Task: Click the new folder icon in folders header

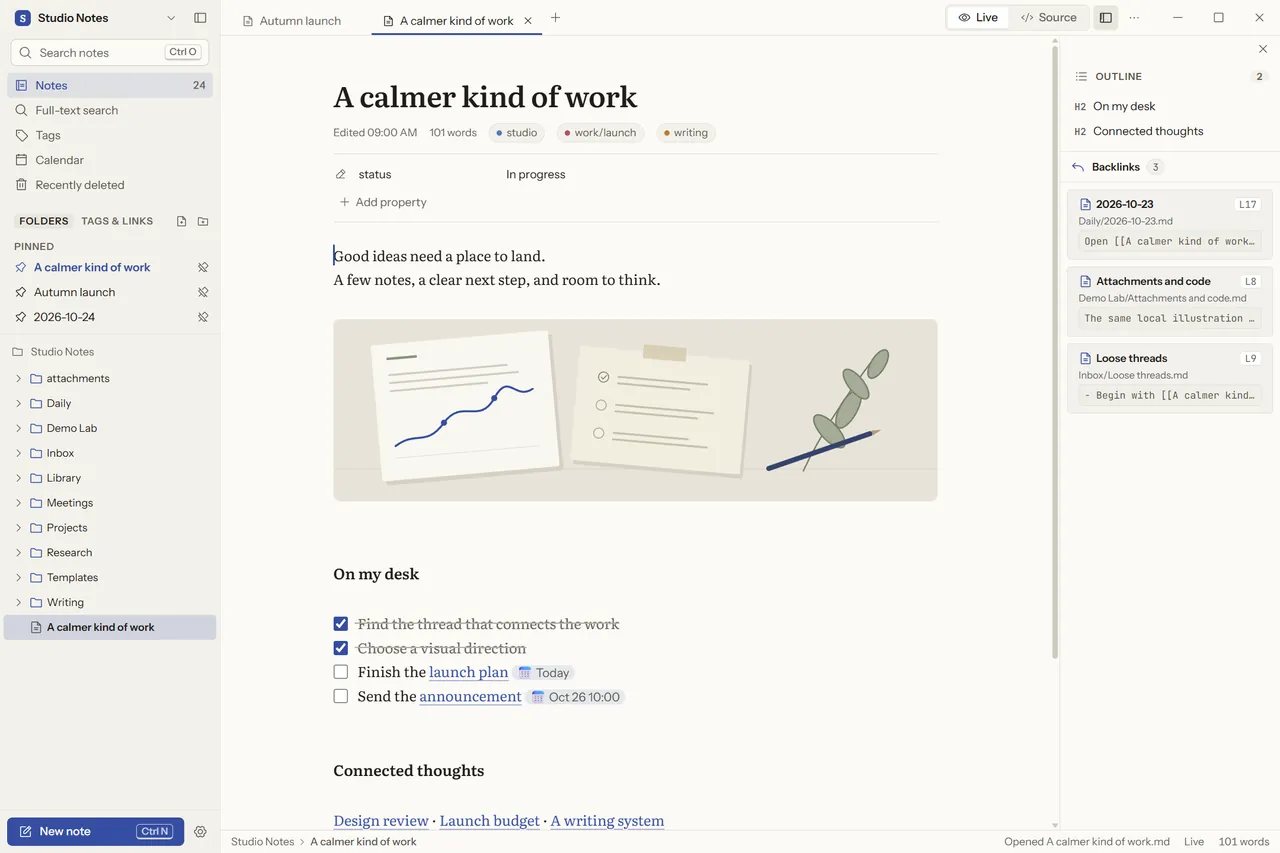Action: tap(203, 221)
